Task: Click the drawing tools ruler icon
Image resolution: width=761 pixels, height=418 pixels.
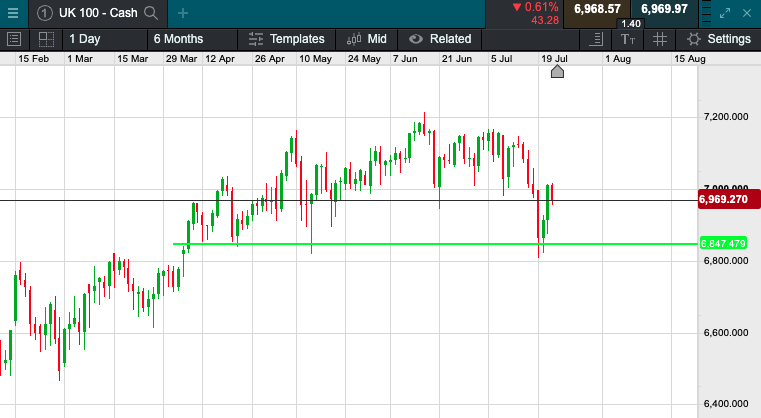Action: 596,39
